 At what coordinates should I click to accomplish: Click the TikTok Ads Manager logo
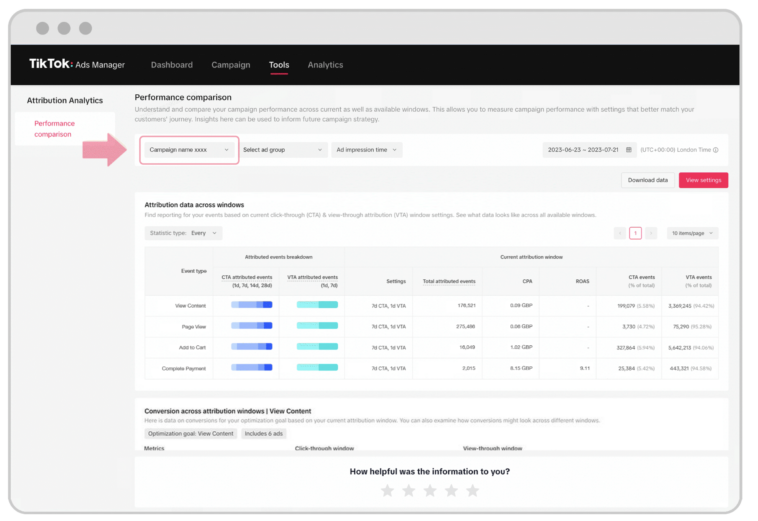point(77,65)
